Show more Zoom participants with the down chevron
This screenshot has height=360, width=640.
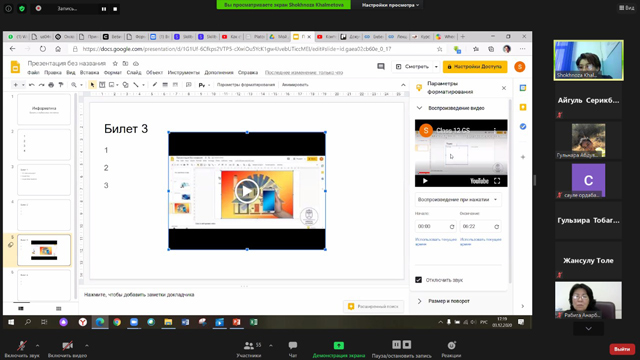[x=588, y=329]
